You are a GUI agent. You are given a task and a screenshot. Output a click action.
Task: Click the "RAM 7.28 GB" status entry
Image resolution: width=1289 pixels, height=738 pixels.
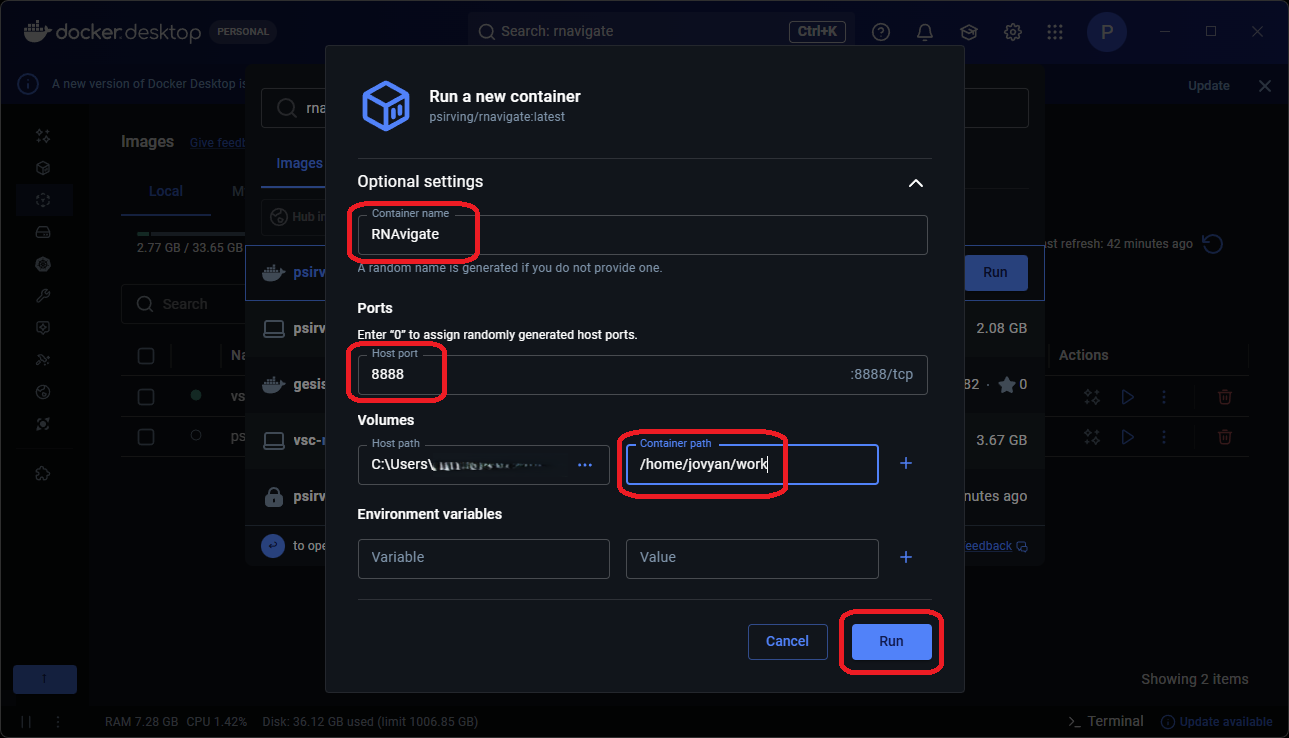click(x=142, y=722)
